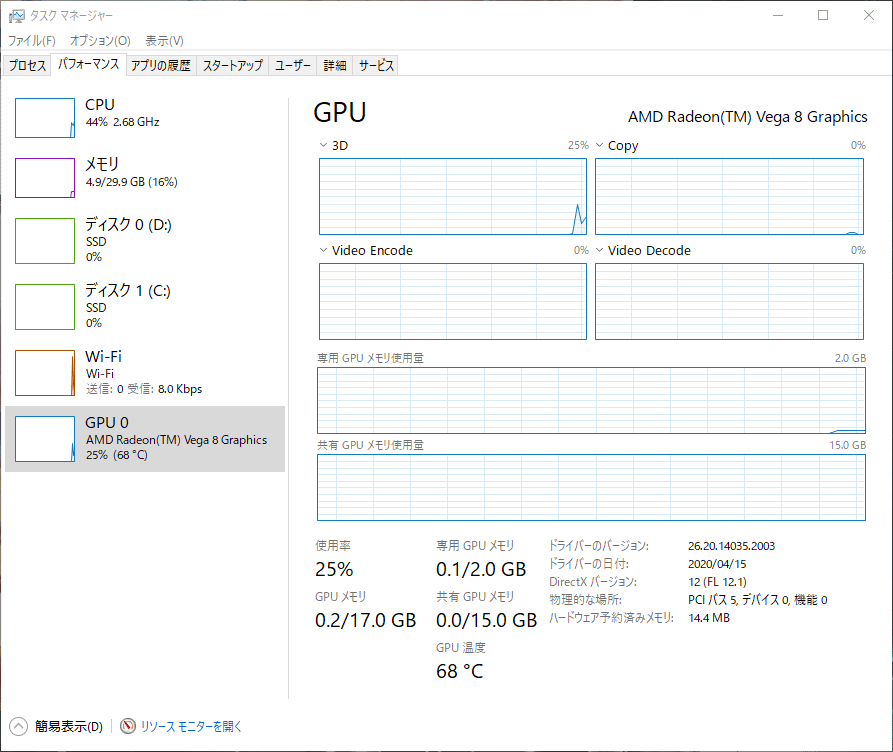Click the Task Manager title bar icon
893x752 pixels.
pyautogui.click(x=16, y=16)
